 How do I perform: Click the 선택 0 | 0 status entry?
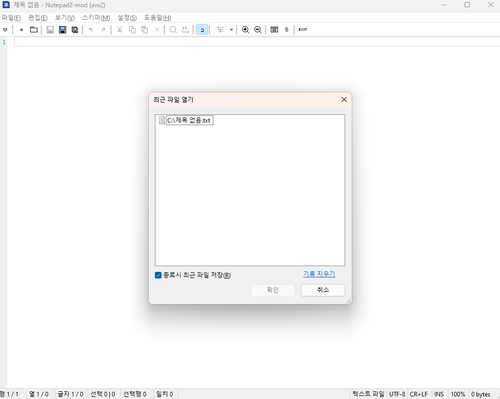[103, 394]
